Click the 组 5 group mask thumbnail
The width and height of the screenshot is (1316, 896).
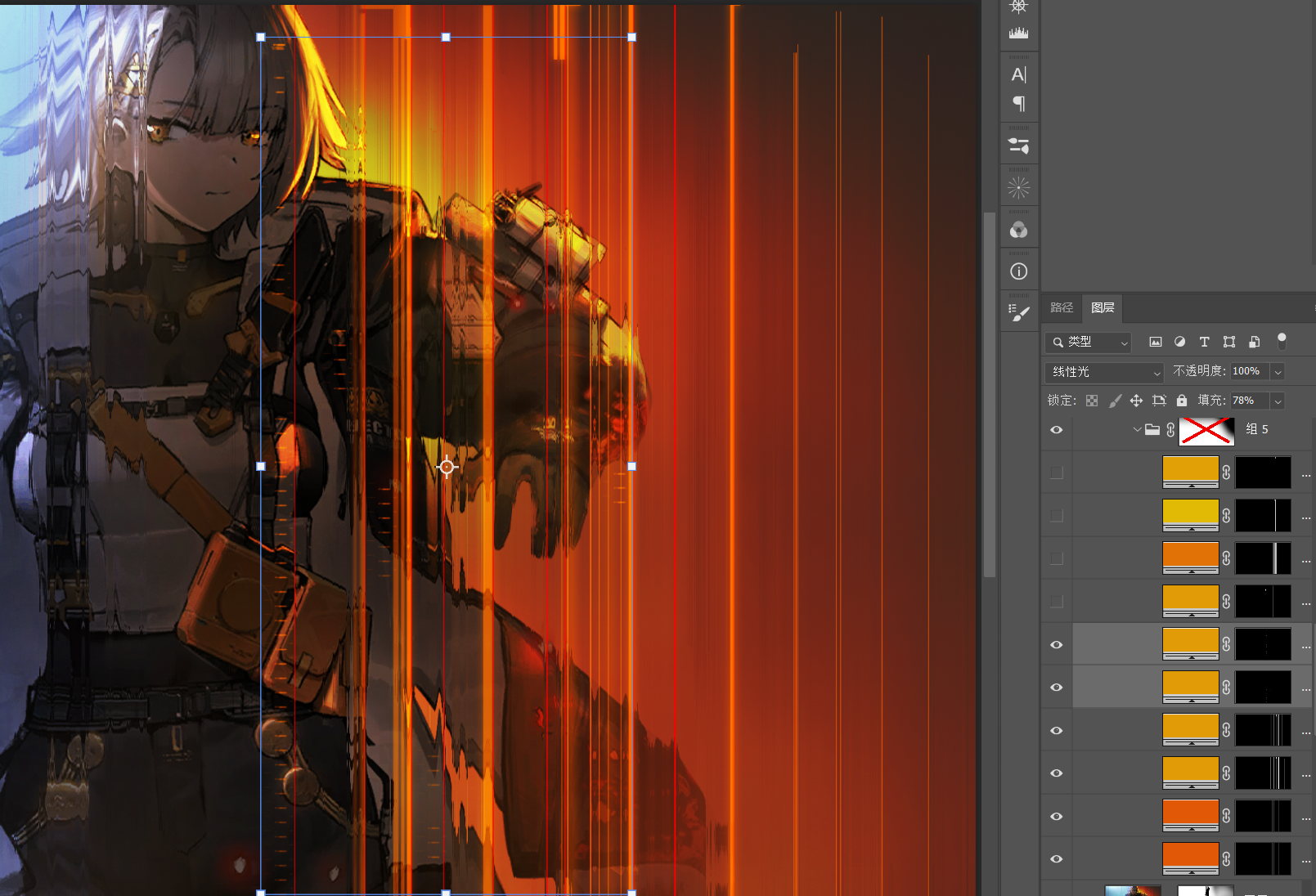click(x=1206, y=430)
